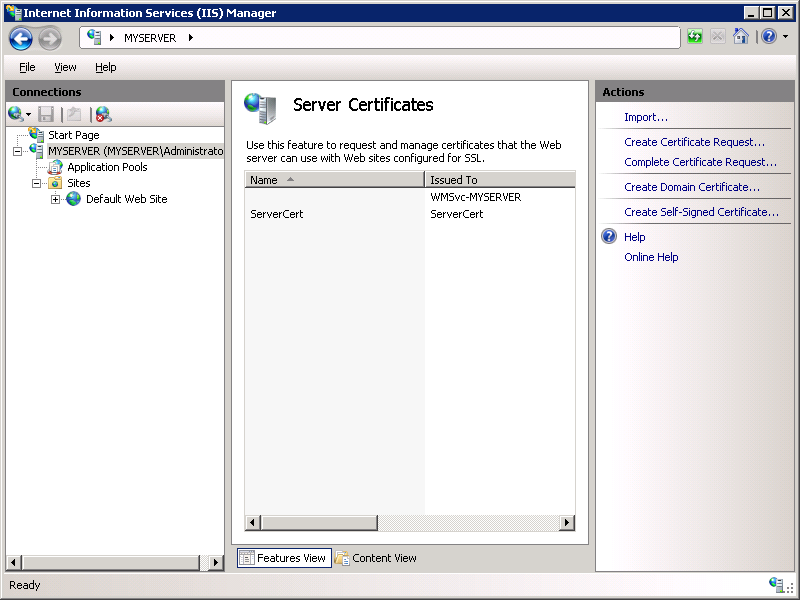The height and width of the screenshot is (600, 800).
Task: Open the Create New Connection globe icon
Action: 15,113
